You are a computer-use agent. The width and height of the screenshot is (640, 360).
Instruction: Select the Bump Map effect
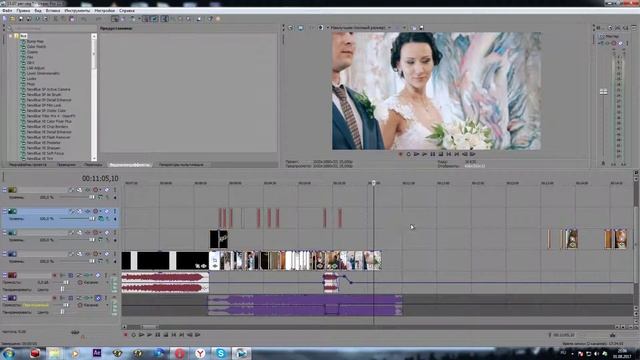(x=35, y=41)
